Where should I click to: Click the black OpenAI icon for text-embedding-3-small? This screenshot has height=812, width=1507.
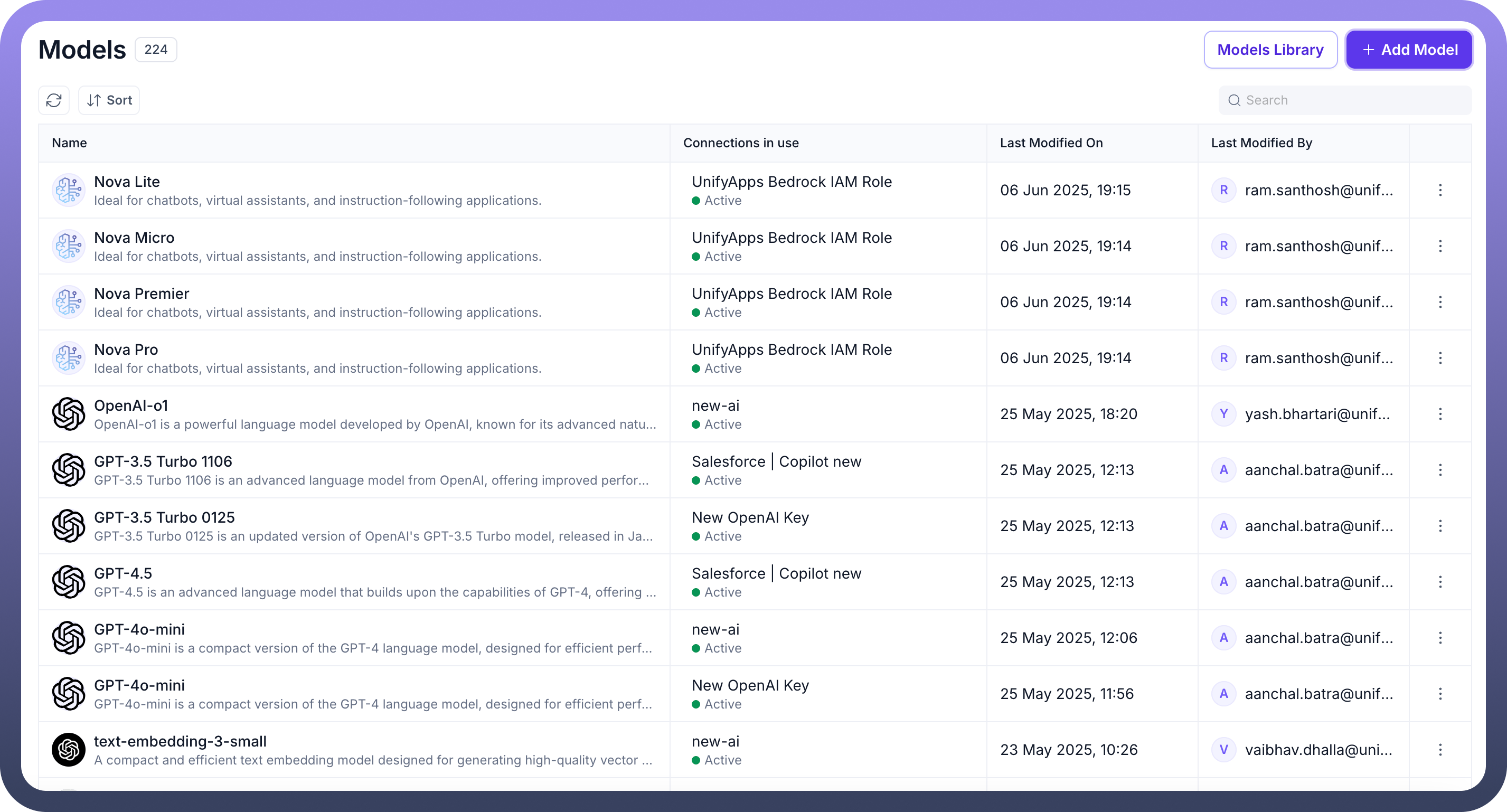69,749
